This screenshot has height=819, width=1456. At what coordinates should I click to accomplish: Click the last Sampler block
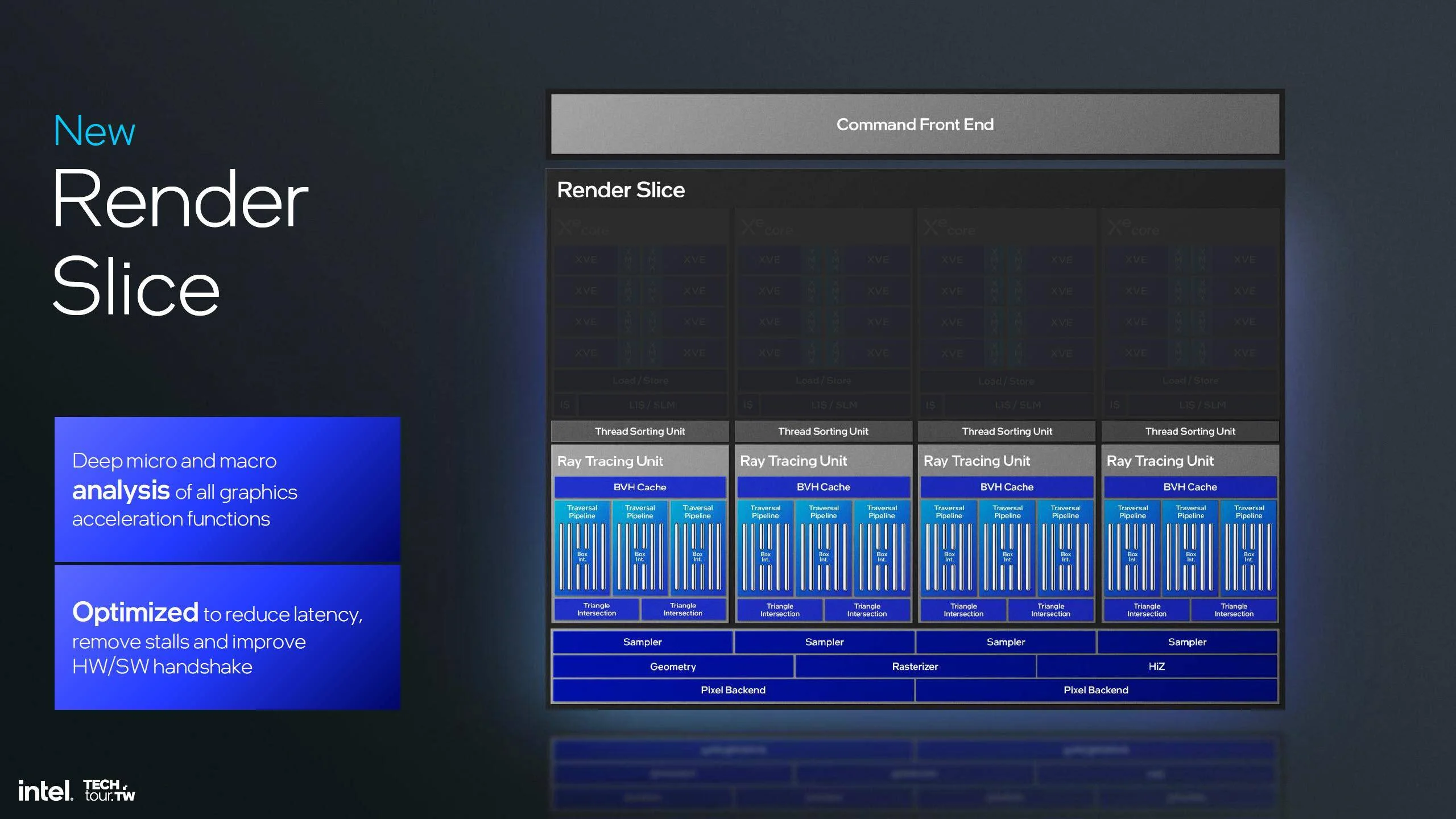pyautogui.click(x=1187, y=642)
